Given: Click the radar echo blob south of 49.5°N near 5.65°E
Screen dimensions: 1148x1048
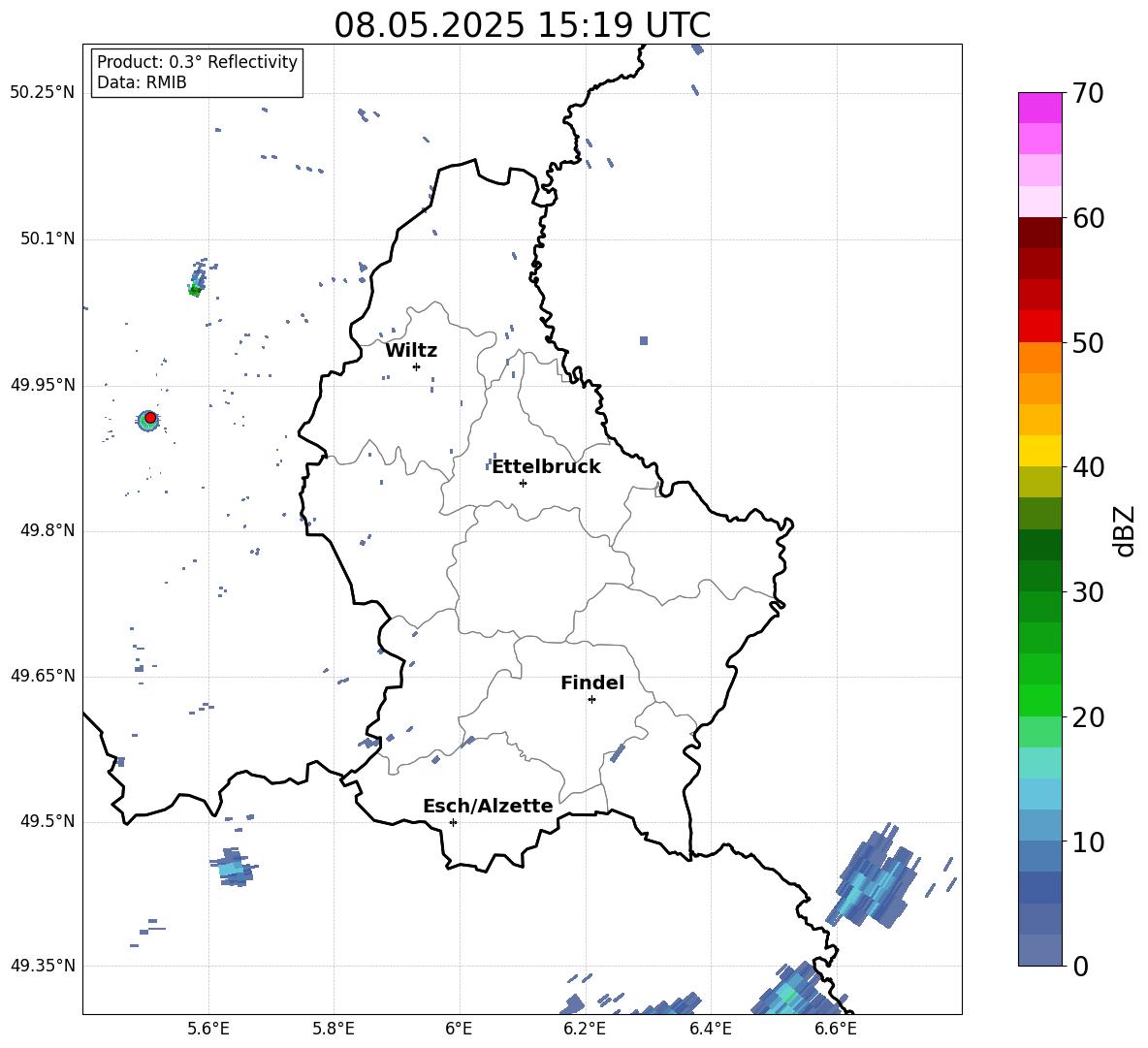Looking at the screenshot, I should click(234, 868).
